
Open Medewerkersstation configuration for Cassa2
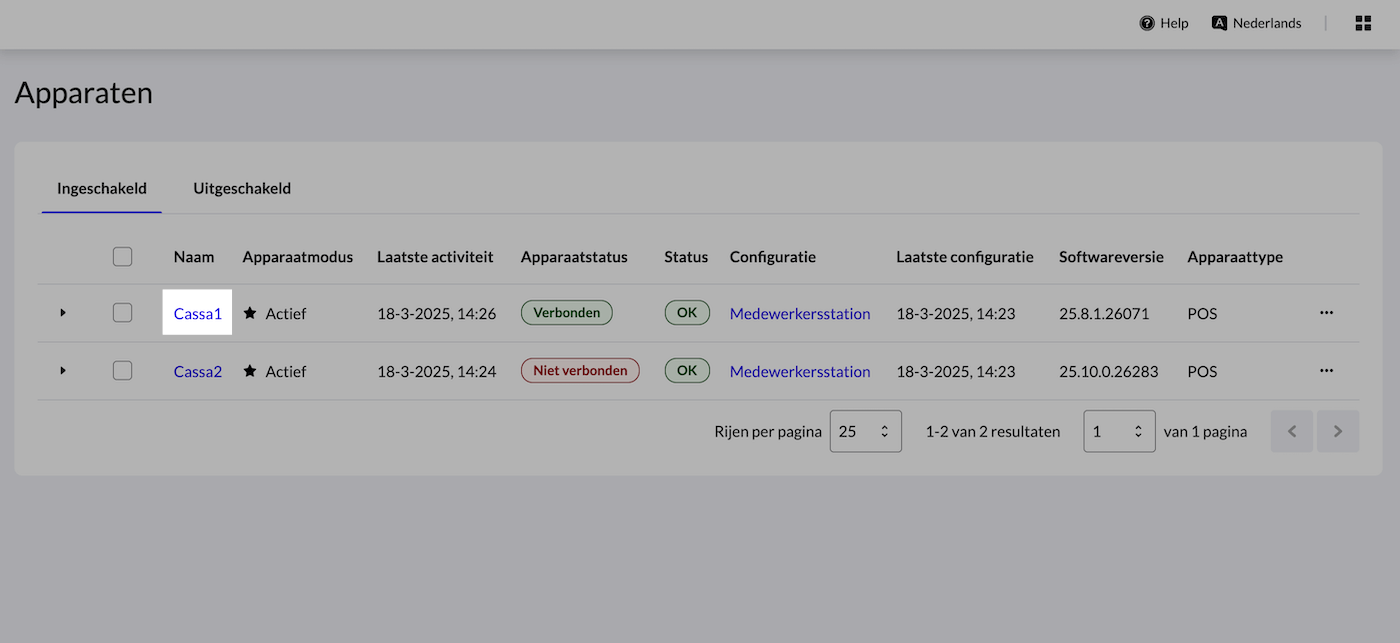tap(799, 371)
